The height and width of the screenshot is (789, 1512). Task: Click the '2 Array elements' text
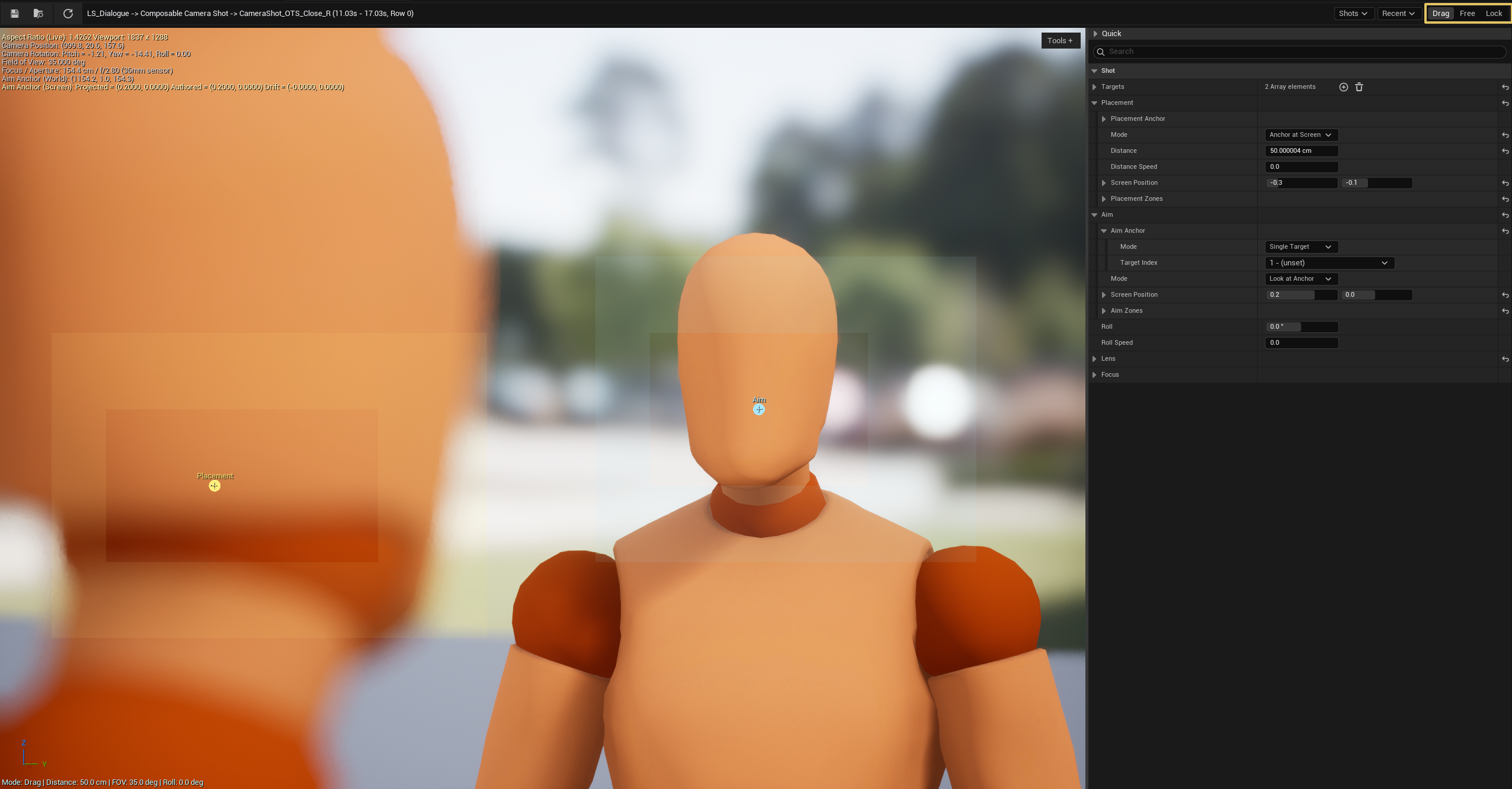[x=1290, y=87]
